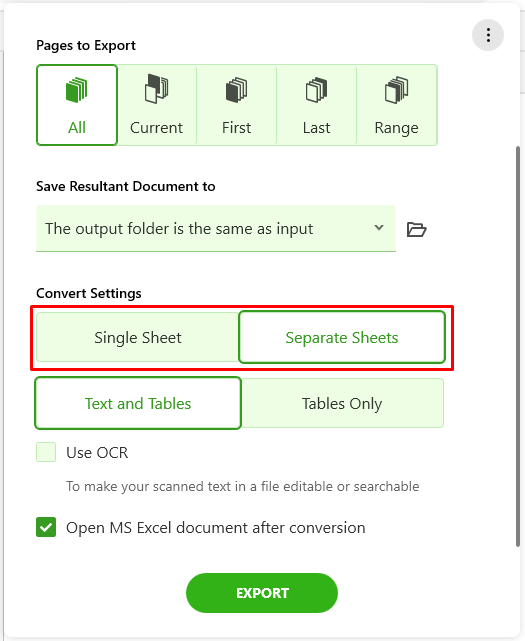This screenshot has width=525, height=641.
Task: Select Text and Tables convert setting
Action: pyautogui.click(x=138, y=403)
